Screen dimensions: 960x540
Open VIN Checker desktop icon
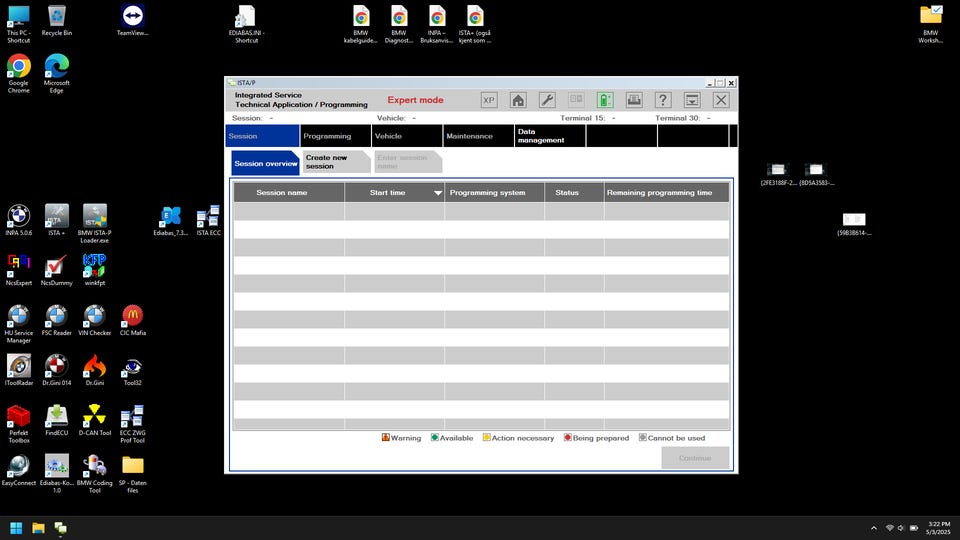tap(94, 321)
